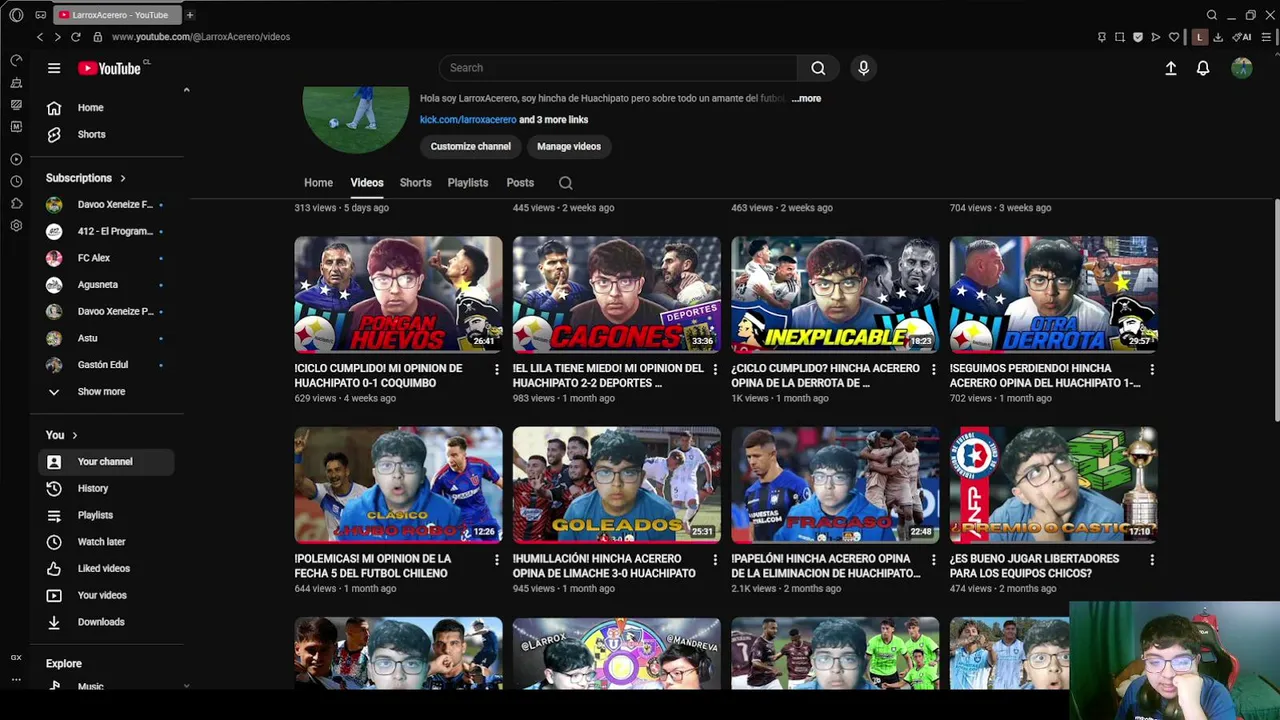Open the account avatar menu

1242,68
